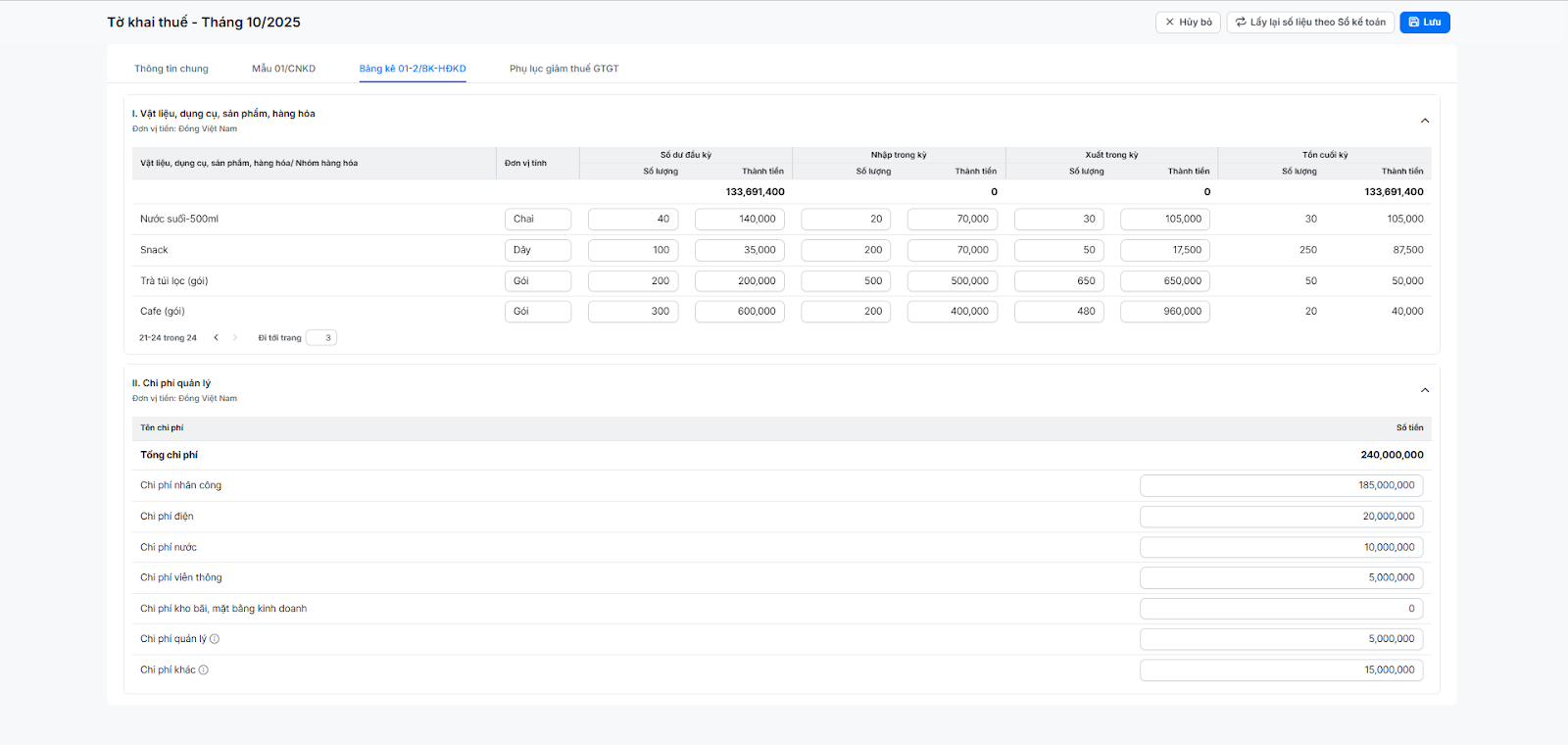Screen dimensions: 1568x745
Task: Reload data via Lấy lại số liệu button
Action: pos(1310,23)
